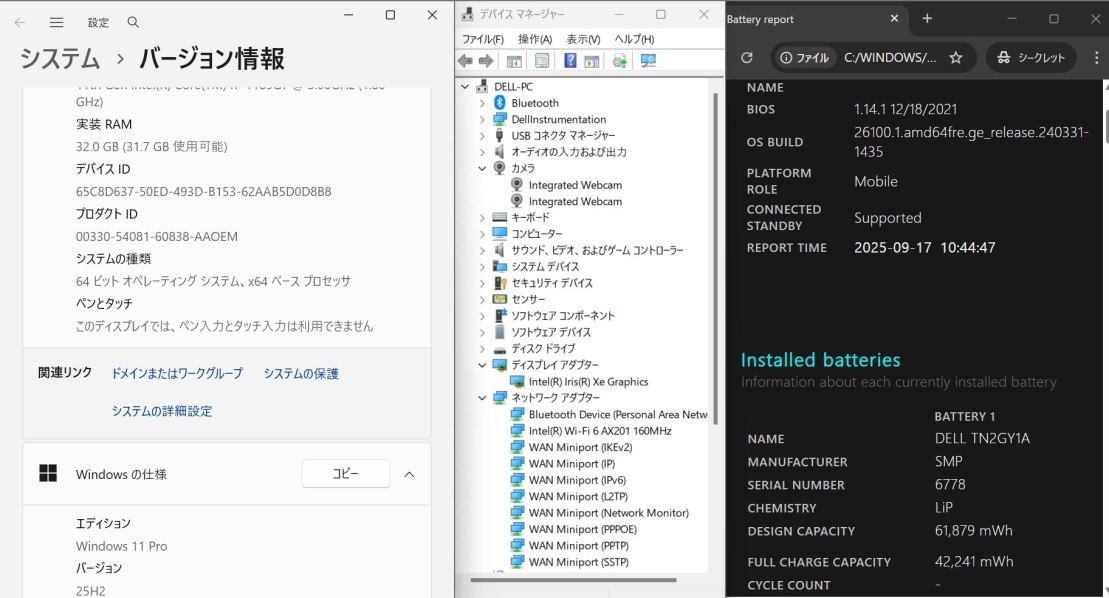This screenshot has height=598, width=1109.
Task: Open a new browser tab
Action: click(x=927, y=19)
